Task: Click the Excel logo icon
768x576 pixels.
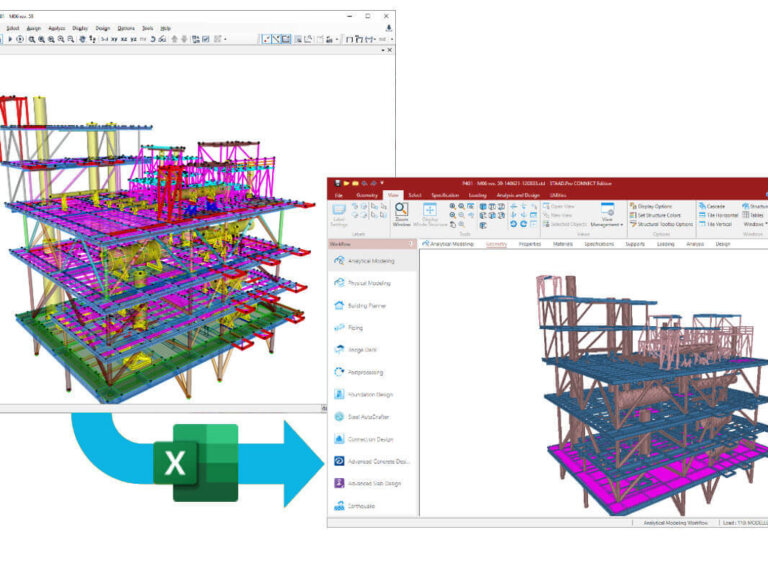Action: click(x=196, y=463)
